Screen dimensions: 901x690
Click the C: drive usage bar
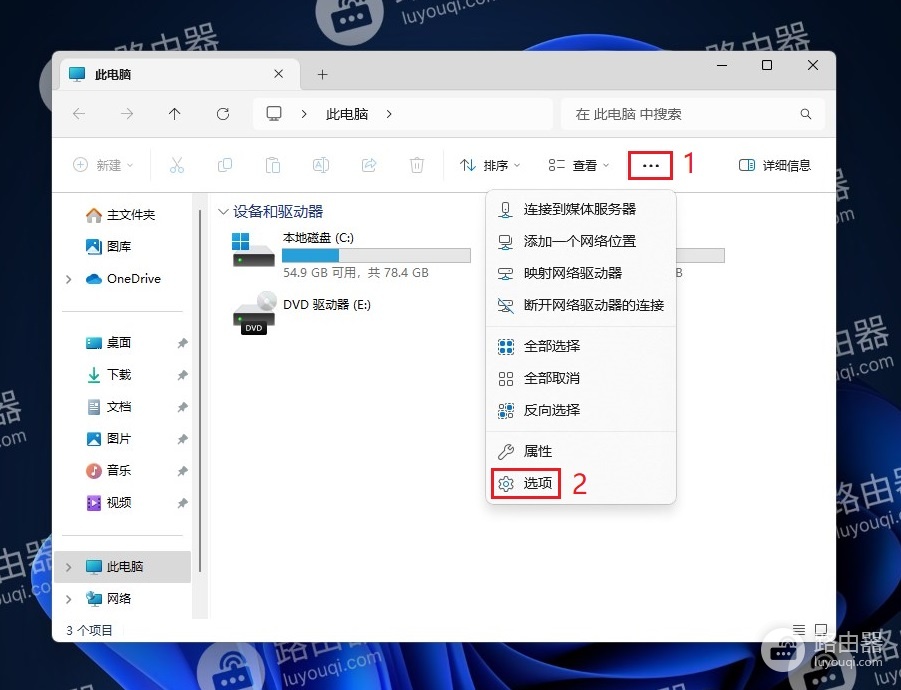pos(376,255)
